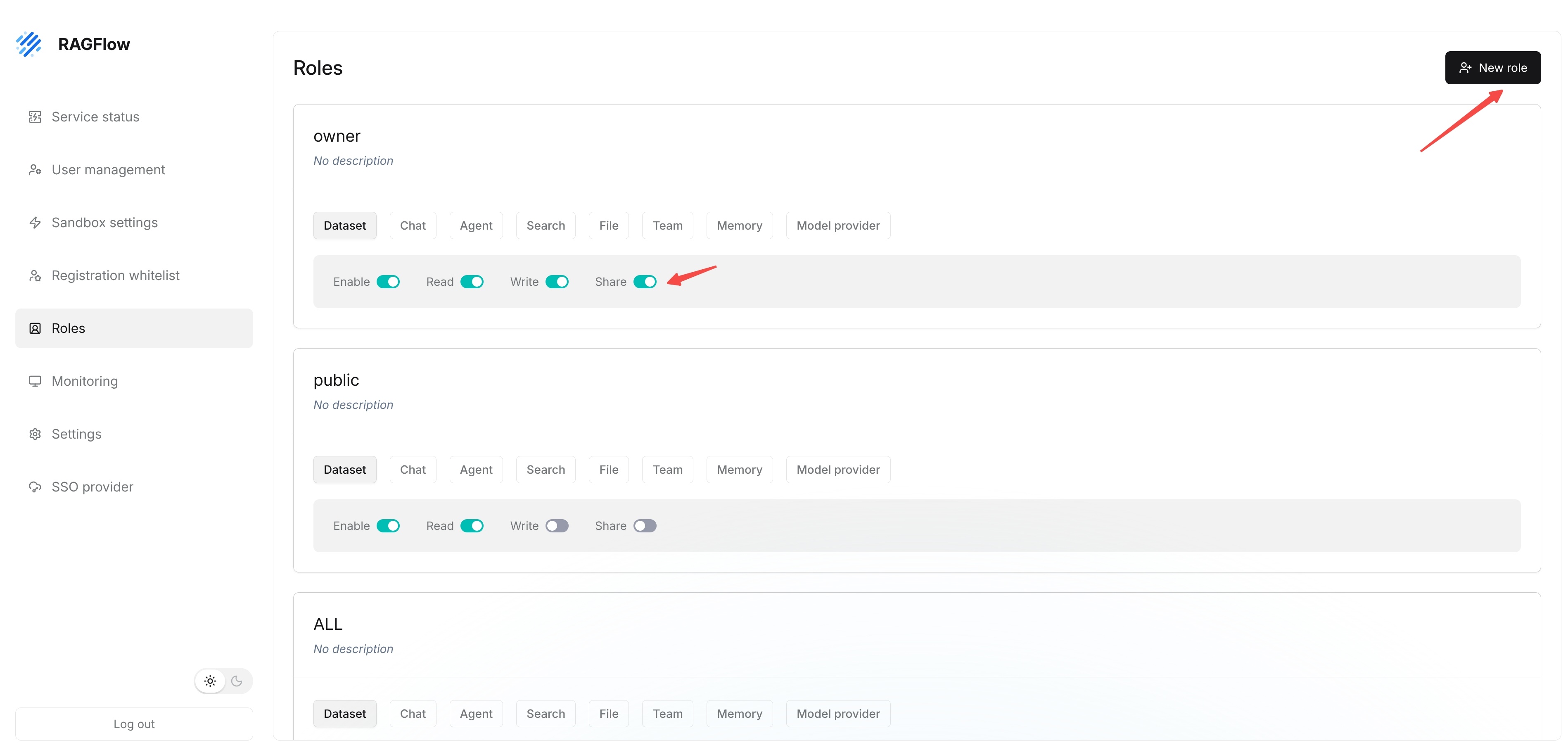Open Registration whitelist page
The image size is (1568, 755).
134,276
